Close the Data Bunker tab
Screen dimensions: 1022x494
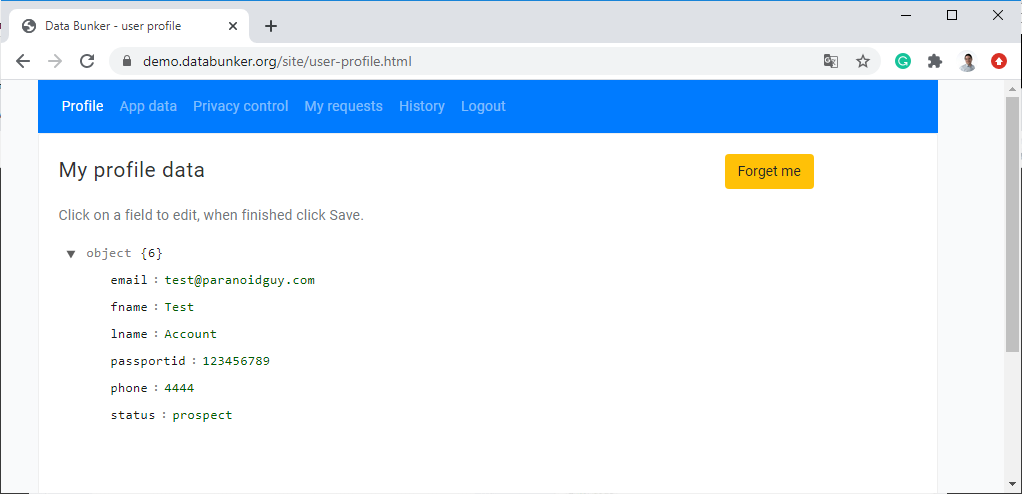point(233,26)
